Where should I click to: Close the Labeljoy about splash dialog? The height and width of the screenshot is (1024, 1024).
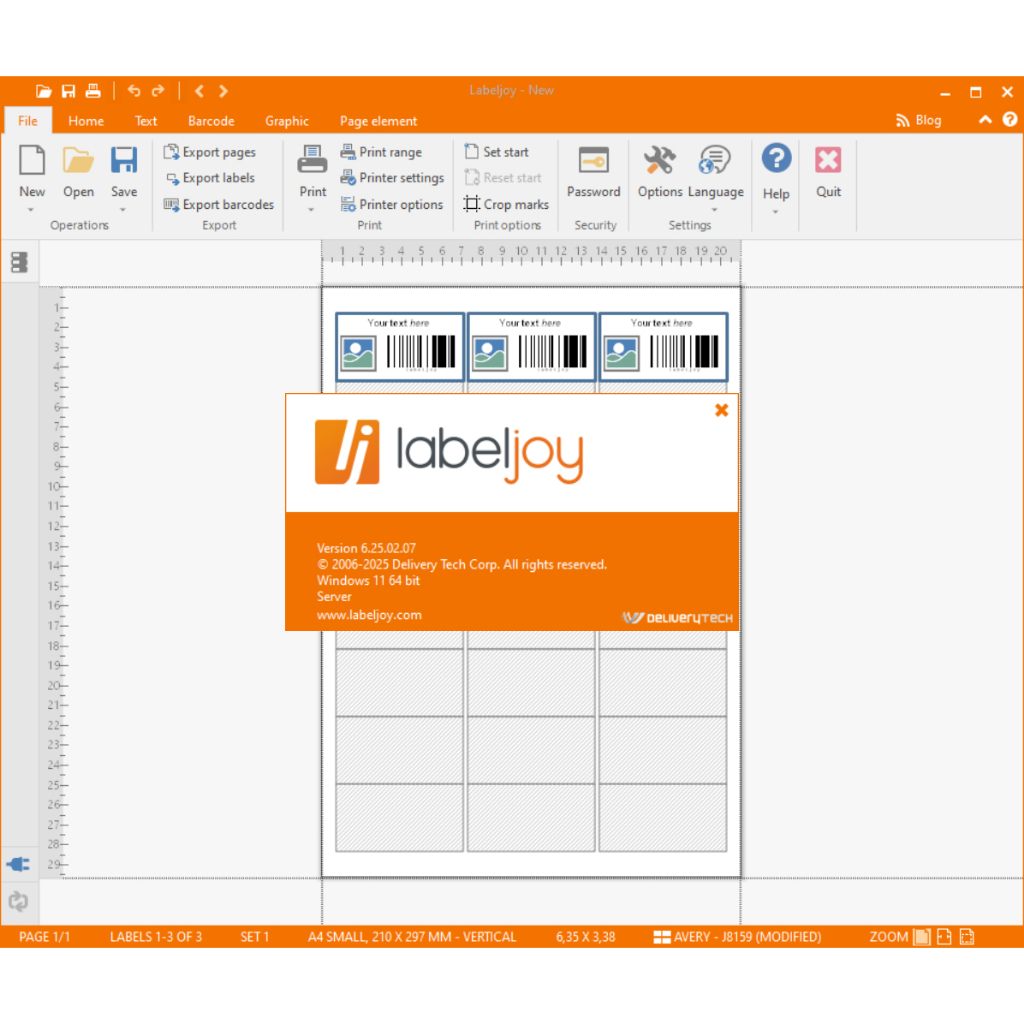coord(721,410)
